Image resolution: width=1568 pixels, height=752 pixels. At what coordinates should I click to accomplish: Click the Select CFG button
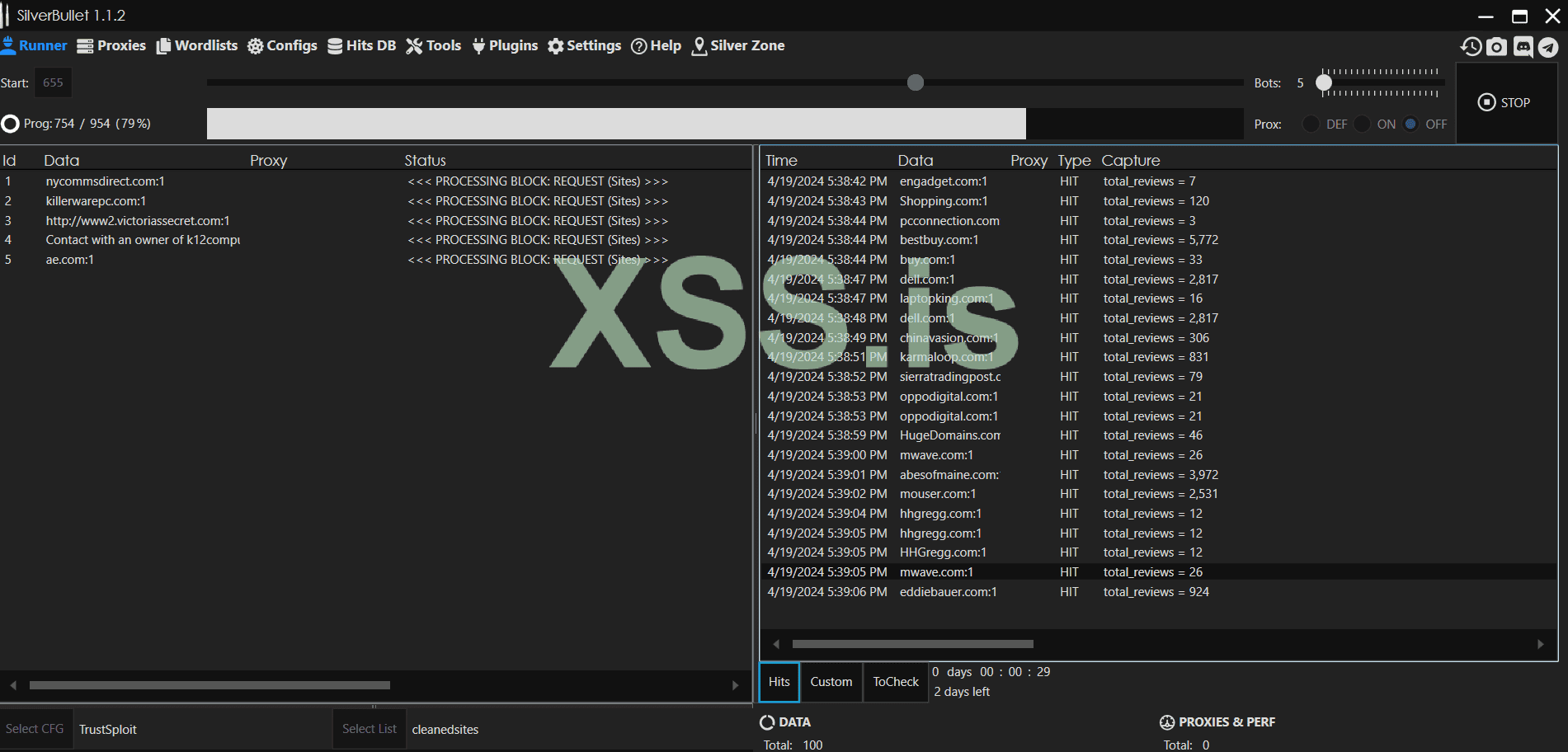35,729
